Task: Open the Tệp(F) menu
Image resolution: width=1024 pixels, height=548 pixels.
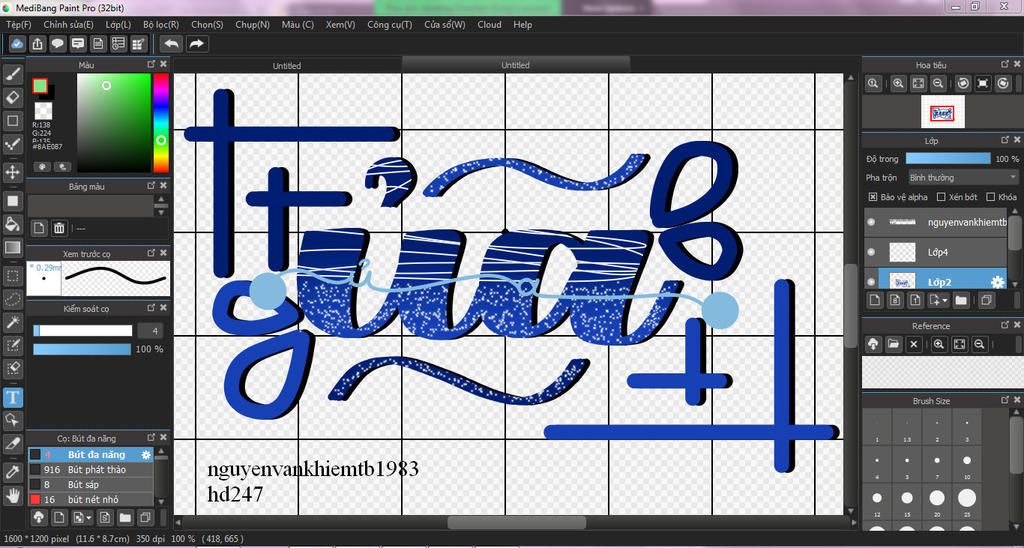Action: (18, 25)
